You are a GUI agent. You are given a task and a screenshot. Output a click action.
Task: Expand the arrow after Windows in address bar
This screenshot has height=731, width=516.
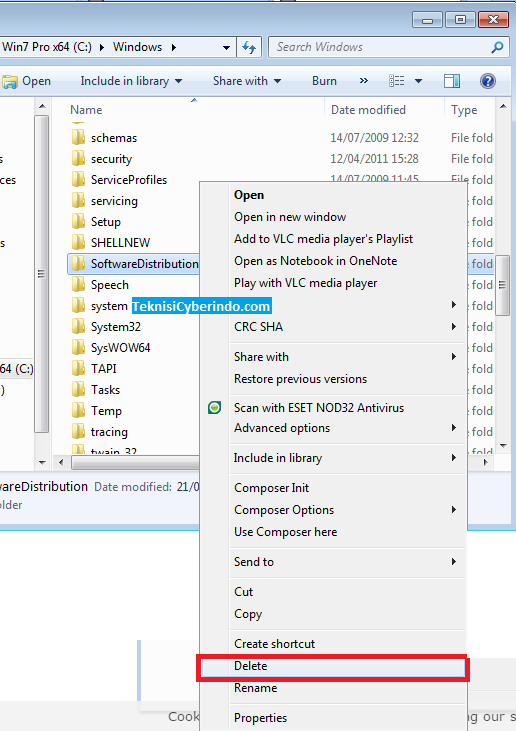pos(173,47)
